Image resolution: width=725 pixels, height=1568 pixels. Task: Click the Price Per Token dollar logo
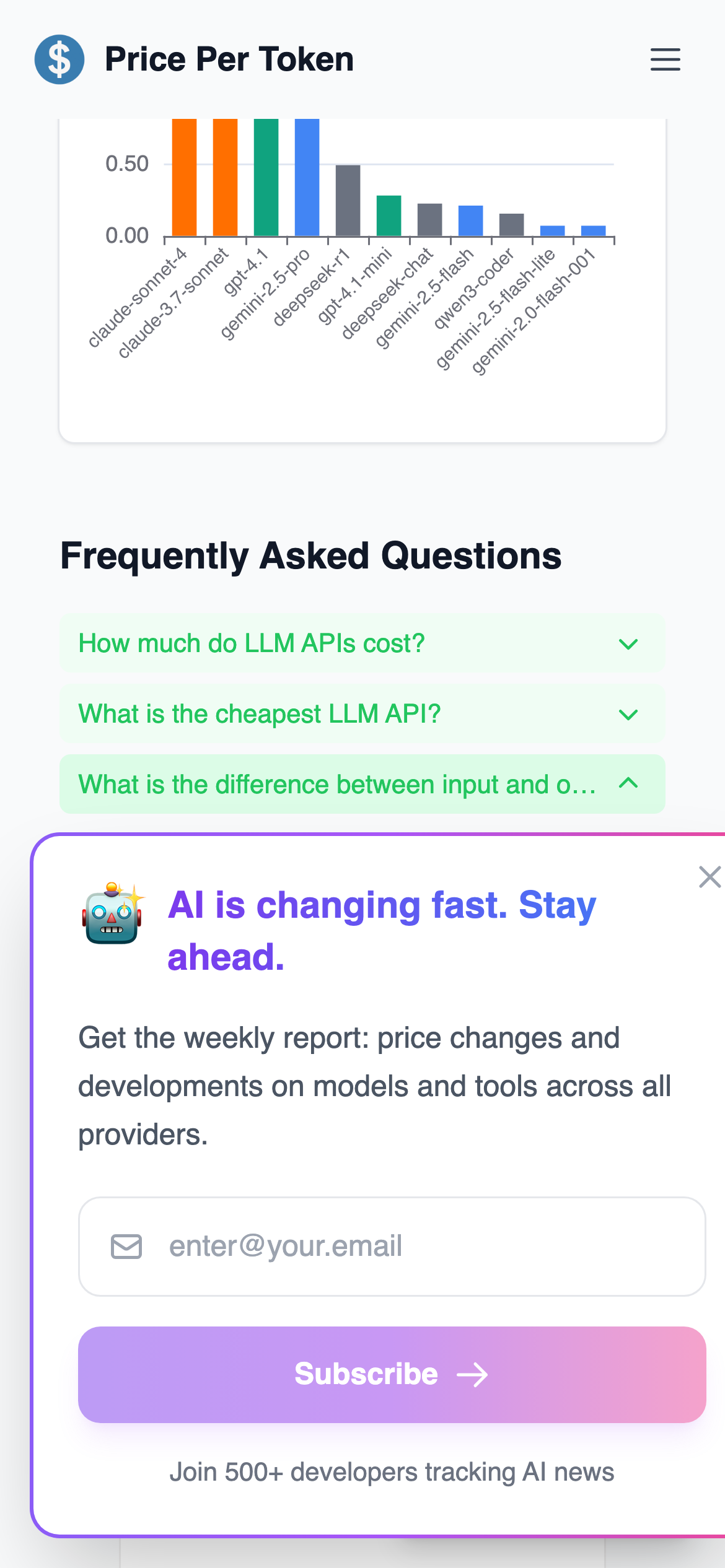(x=59, y=59)
